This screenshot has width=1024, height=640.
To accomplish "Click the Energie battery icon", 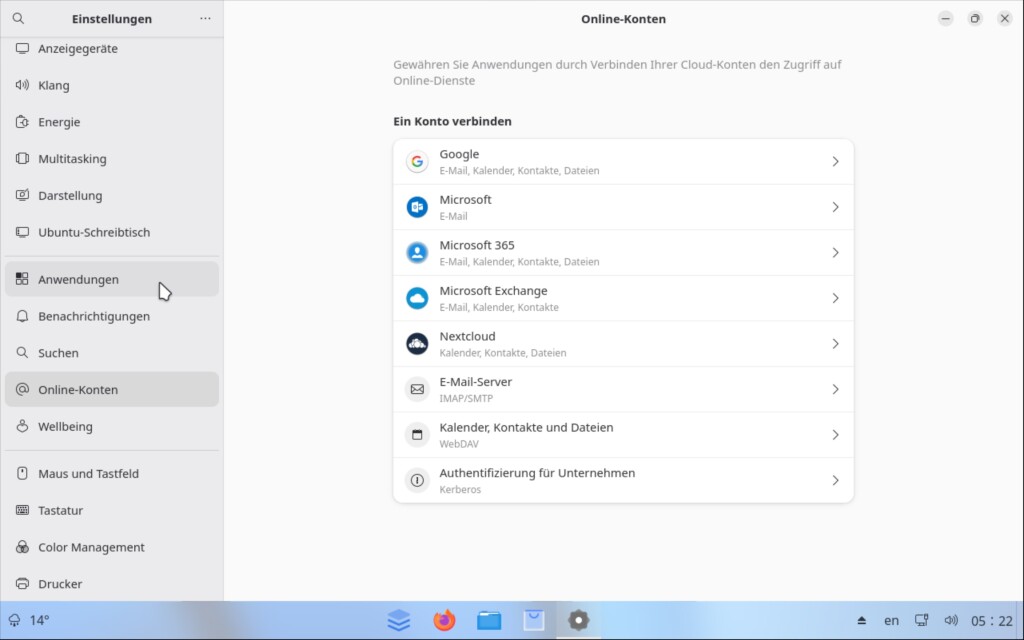I will coord(22,121).
